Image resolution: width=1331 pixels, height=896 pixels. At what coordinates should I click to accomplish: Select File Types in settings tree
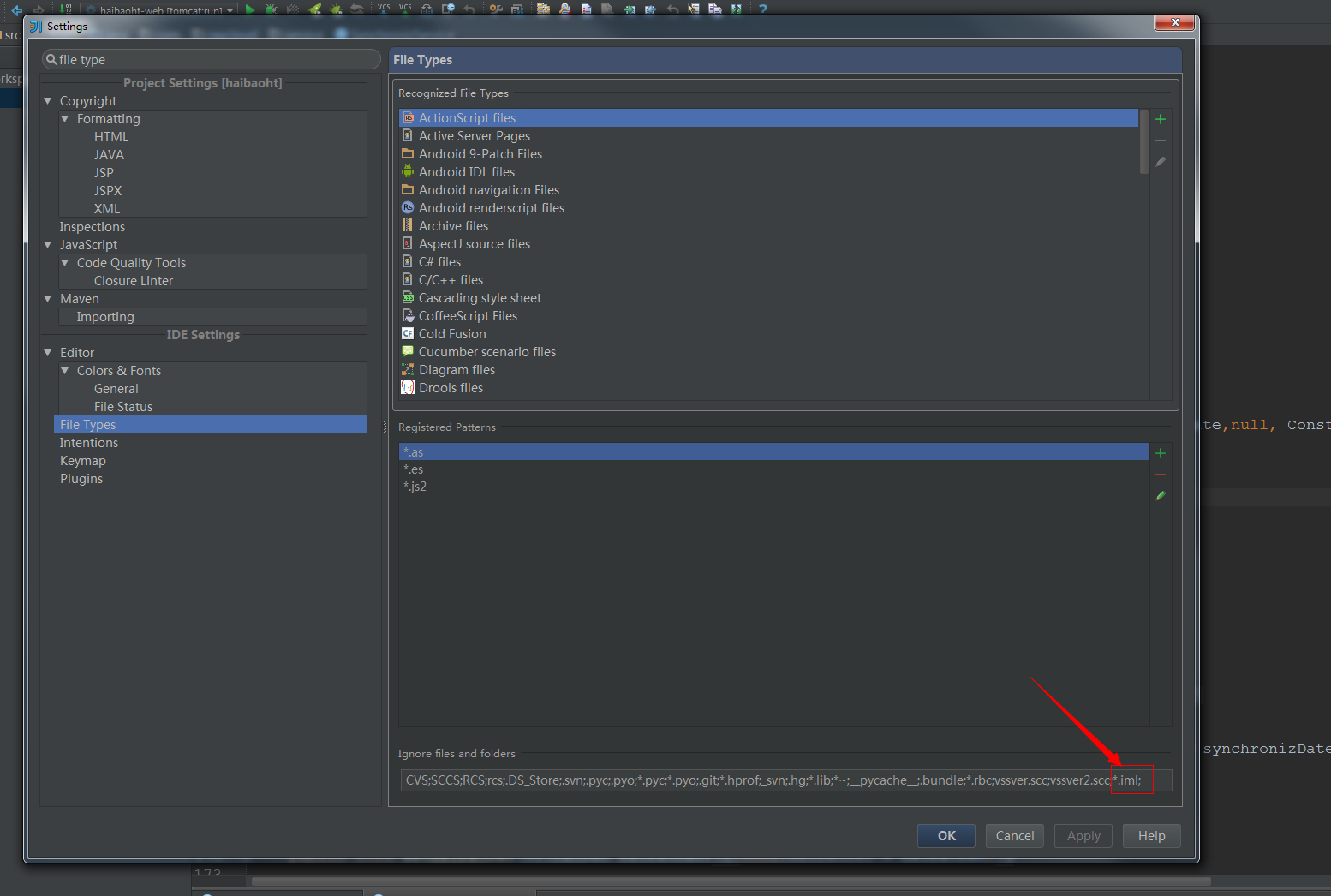pyautogui.click(x=211, y=425)
